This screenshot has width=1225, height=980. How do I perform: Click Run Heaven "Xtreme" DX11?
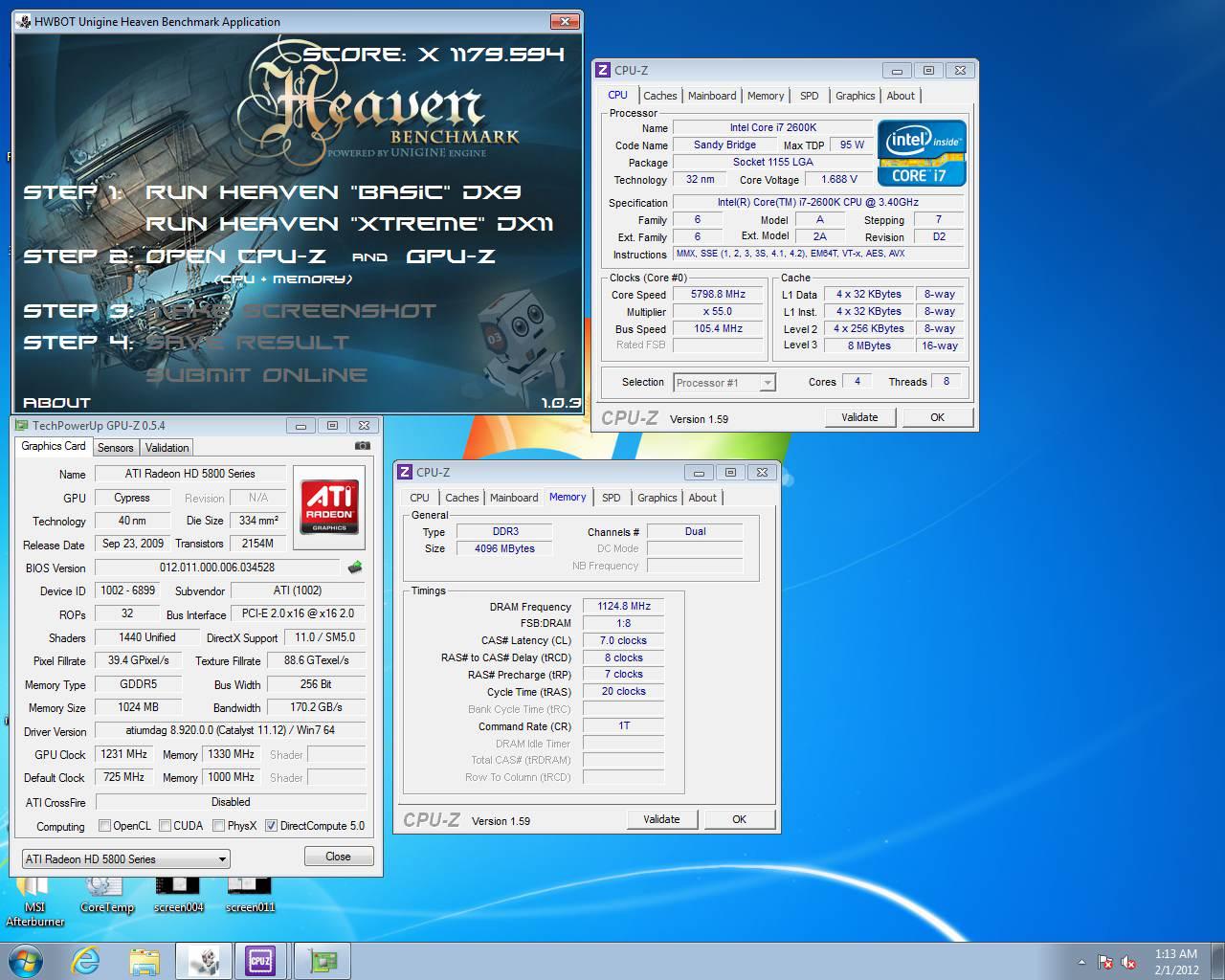tap(349, 224)
